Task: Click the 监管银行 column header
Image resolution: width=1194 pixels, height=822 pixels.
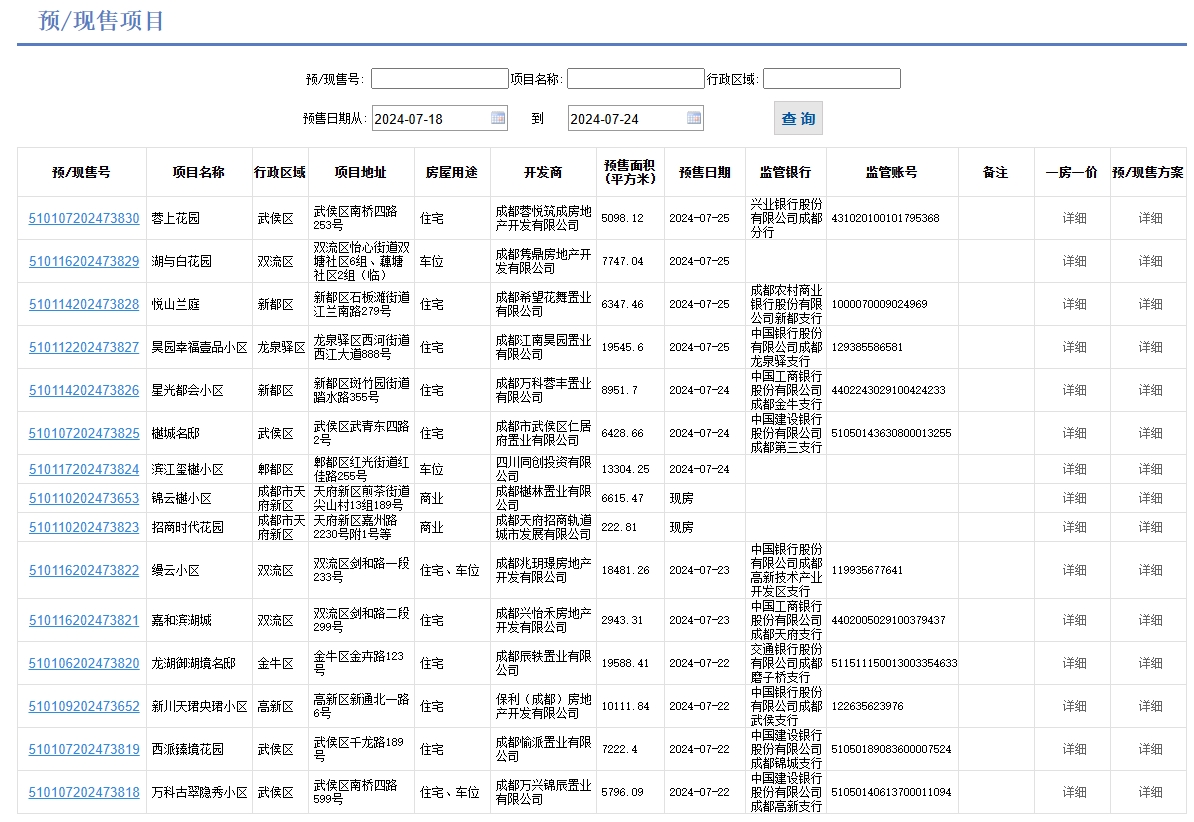Action: [785, 173]
